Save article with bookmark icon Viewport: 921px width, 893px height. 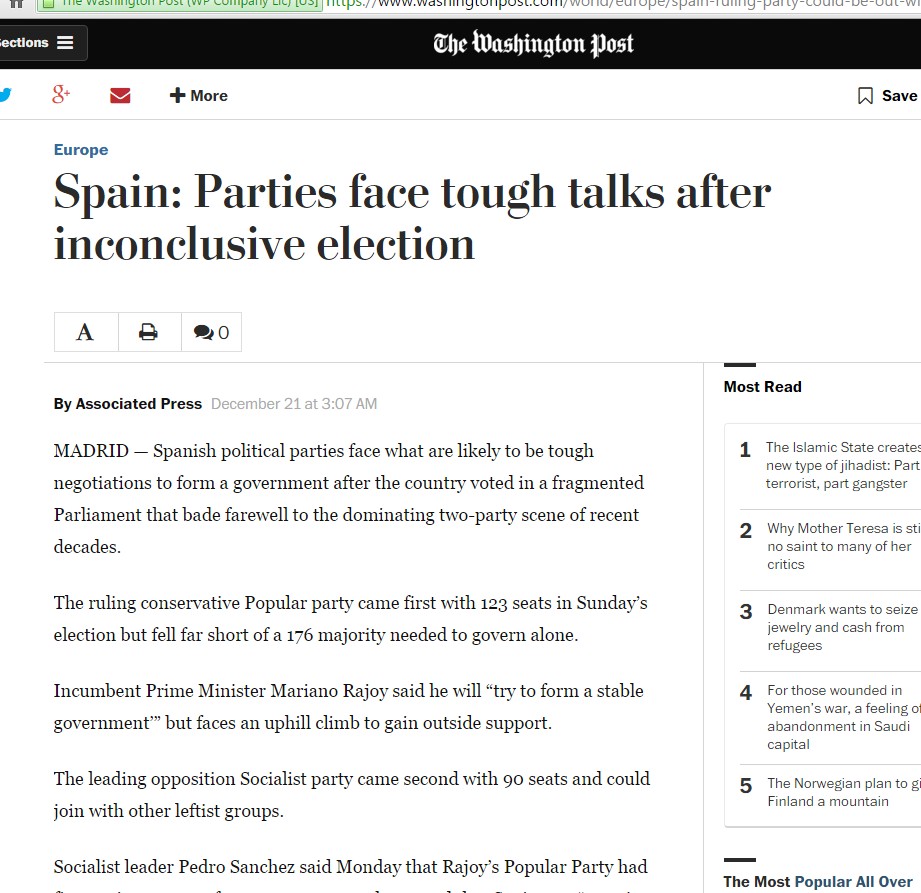[886, 96]
